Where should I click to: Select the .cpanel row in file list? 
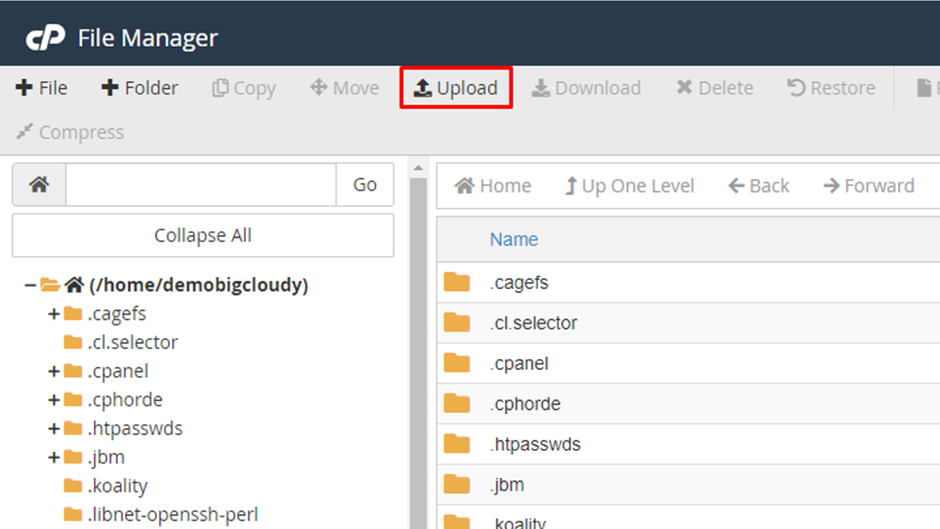(688, 363)
